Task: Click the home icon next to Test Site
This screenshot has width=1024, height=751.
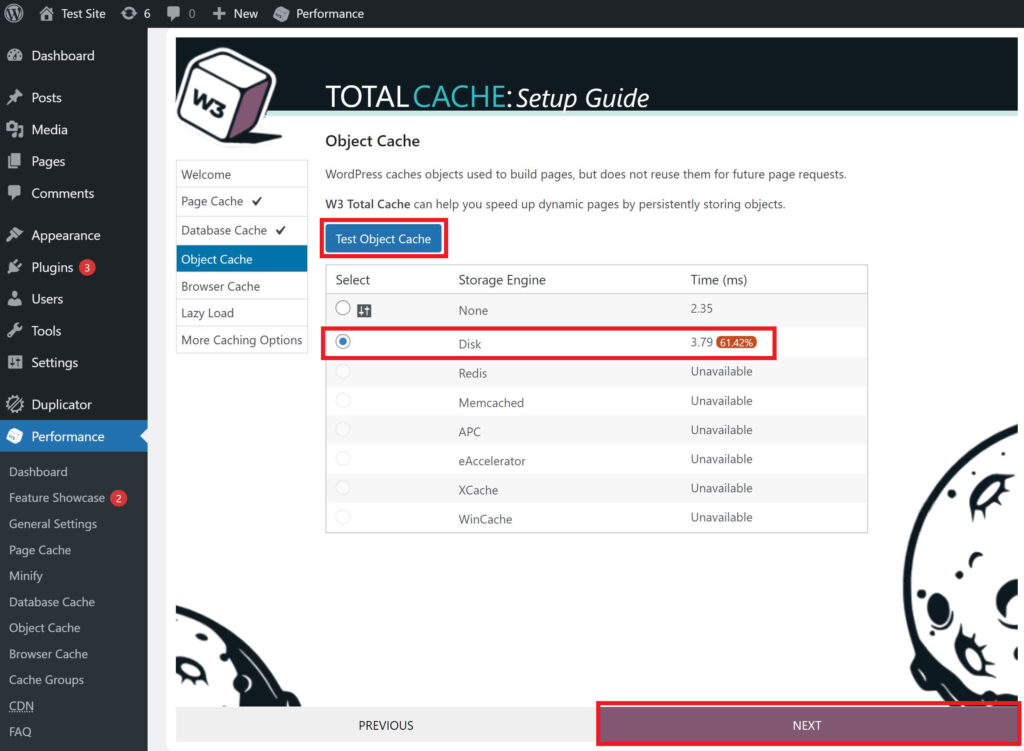Action: (46, 13)
